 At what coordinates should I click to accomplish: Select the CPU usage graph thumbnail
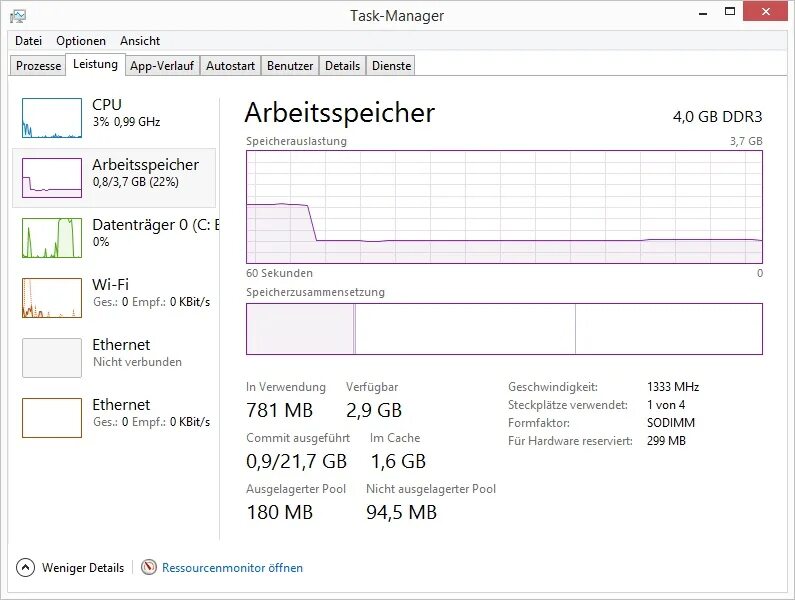point(52,118)
